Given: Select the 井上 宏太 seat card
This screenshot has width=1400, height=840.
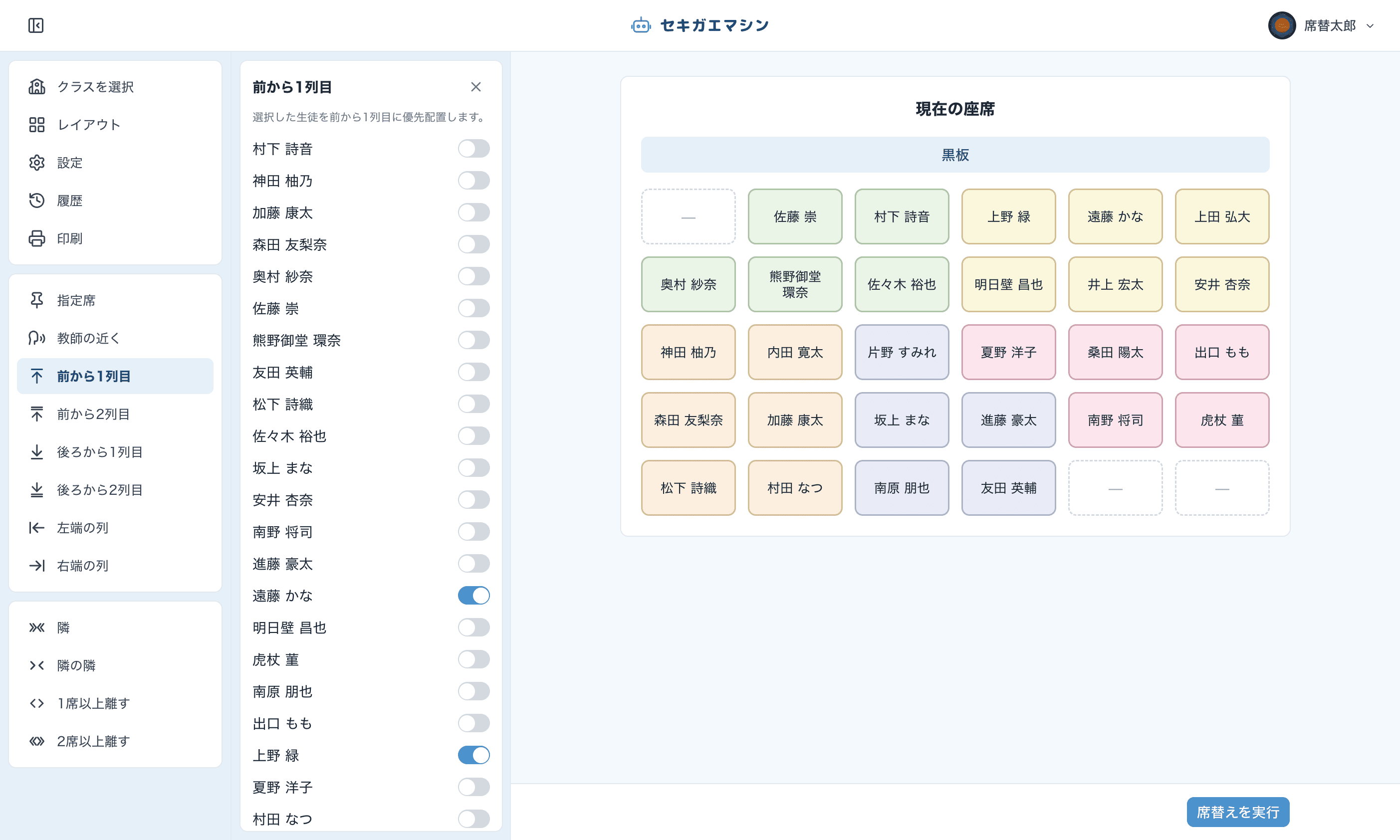Looking at the screenshot, I should 1115,284.
